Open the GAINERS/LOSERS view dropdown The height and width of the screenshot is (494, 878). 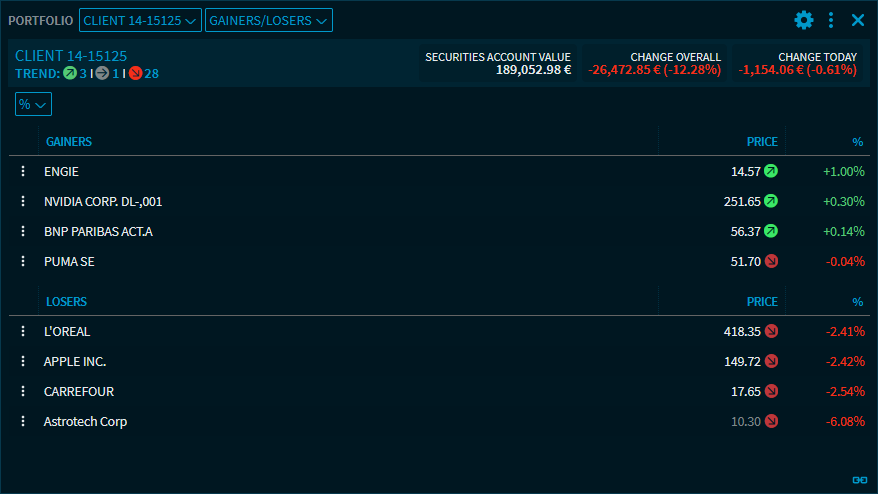tap(268, 20)
